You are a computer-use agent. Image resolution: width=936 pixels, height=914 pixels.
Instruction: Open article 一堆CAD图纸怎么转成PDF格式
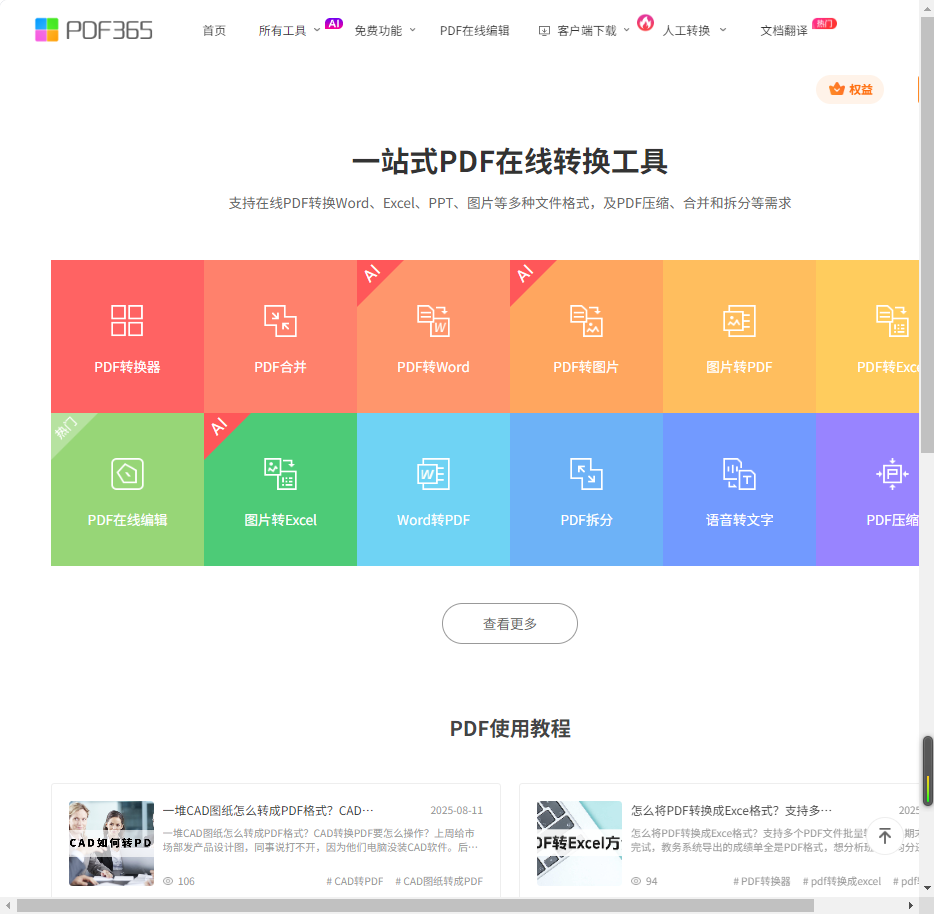[x=268, y=811]
